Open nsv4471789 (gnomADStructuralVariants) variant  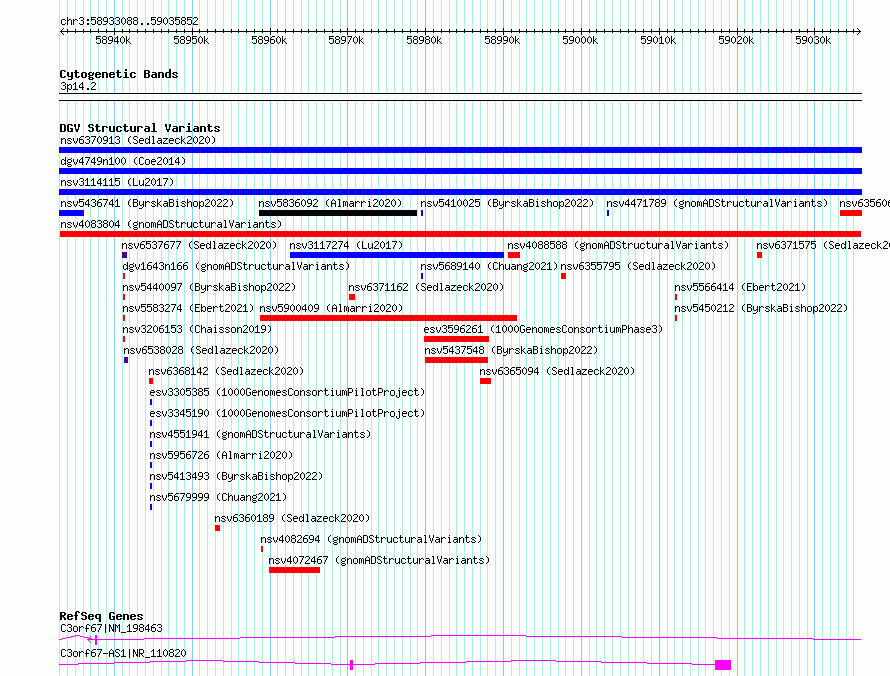click(717, 203)
